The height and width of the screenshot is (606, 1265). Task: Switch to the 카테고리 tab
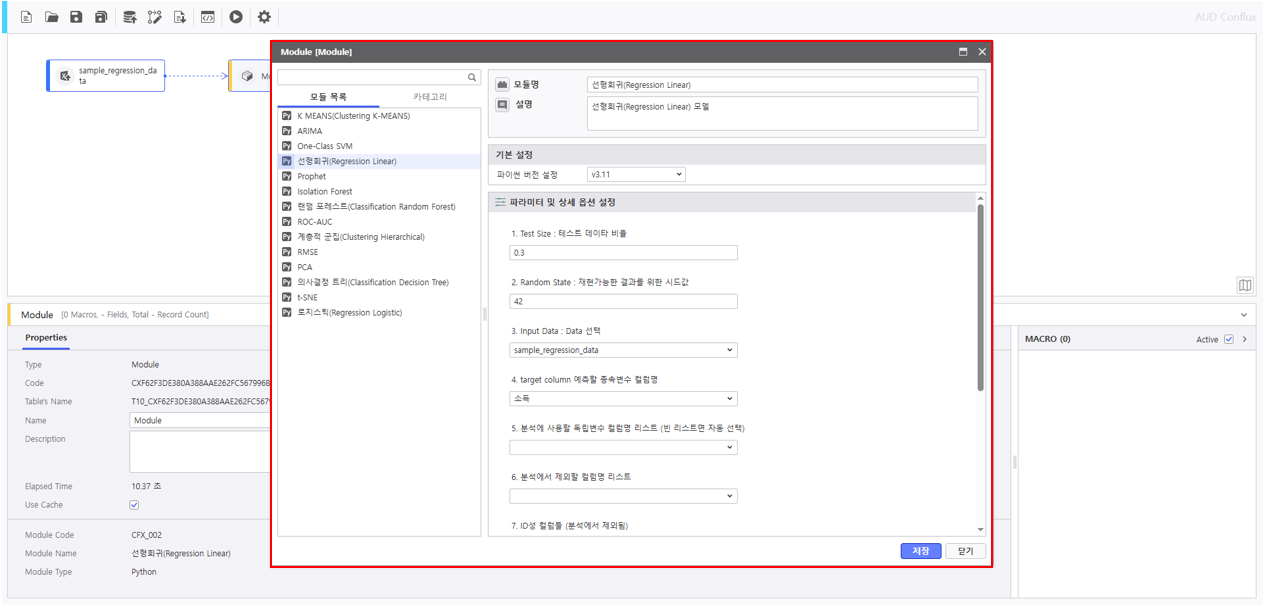click(x=430, y=97)
